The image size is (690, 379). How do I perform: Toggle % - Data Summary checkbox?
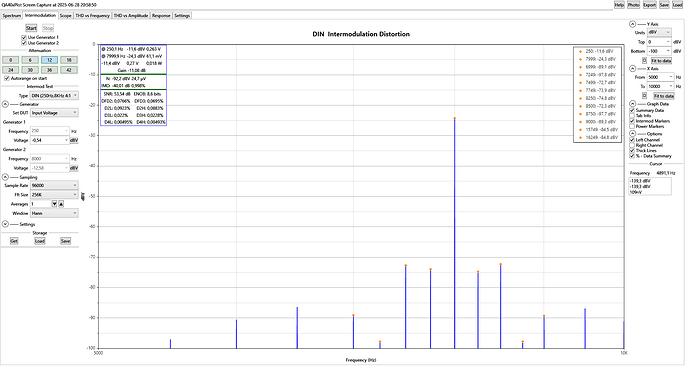632,156
